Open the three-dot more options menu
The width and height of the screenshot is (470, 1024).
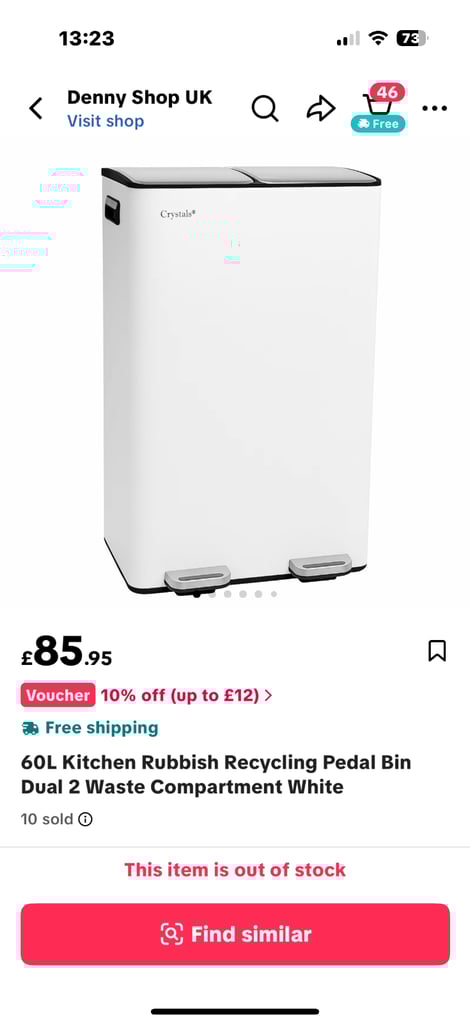tap(435, 108)
